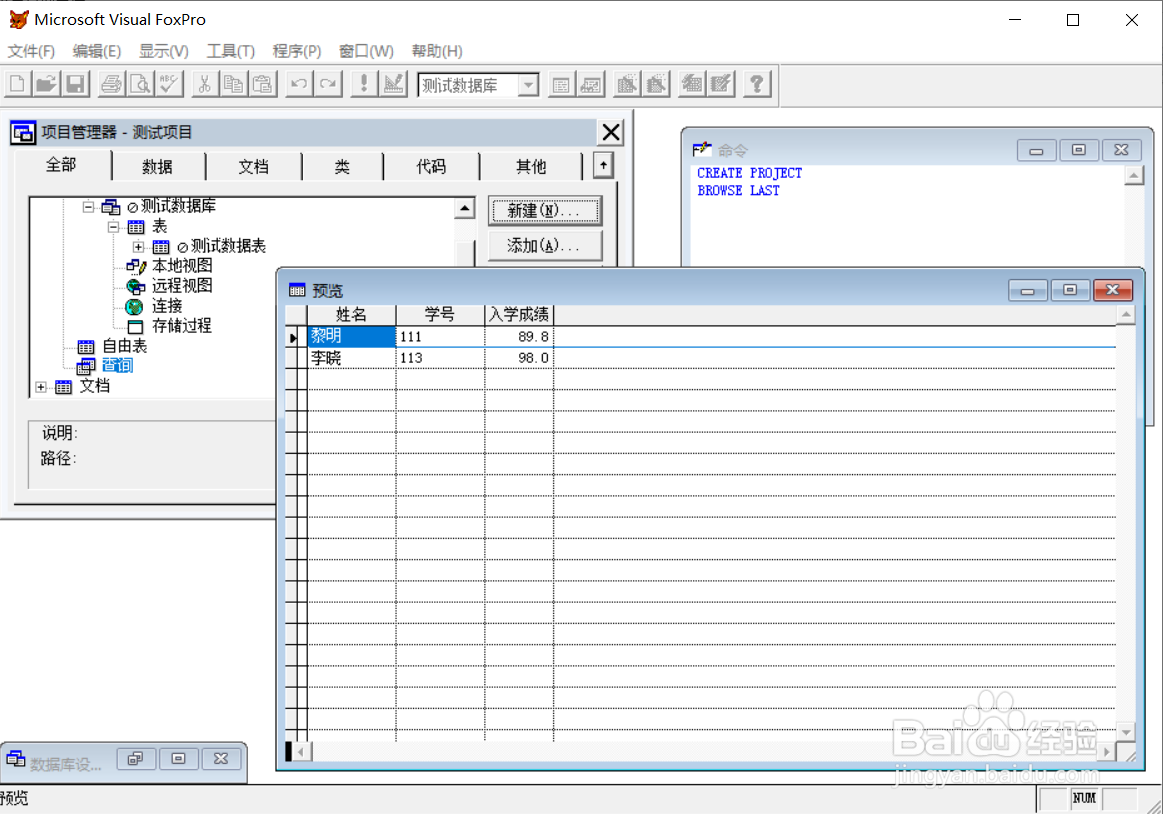This screenshot has width=1163, height=814.
Task: Click the Cut scissors icon
Action: pyautogui.click(x=205, y=85)
